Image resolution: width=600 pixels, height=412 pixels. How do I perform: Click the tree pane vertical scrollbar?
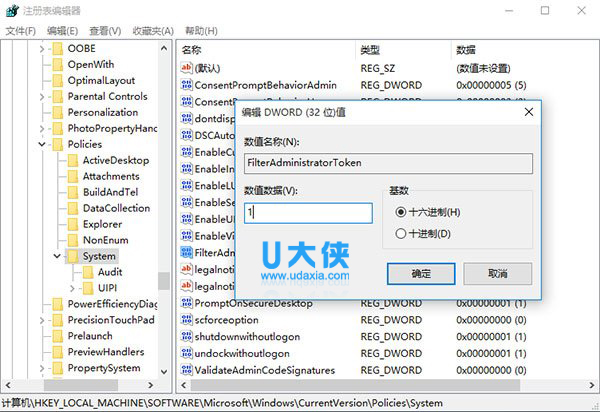tap(164, 200)
